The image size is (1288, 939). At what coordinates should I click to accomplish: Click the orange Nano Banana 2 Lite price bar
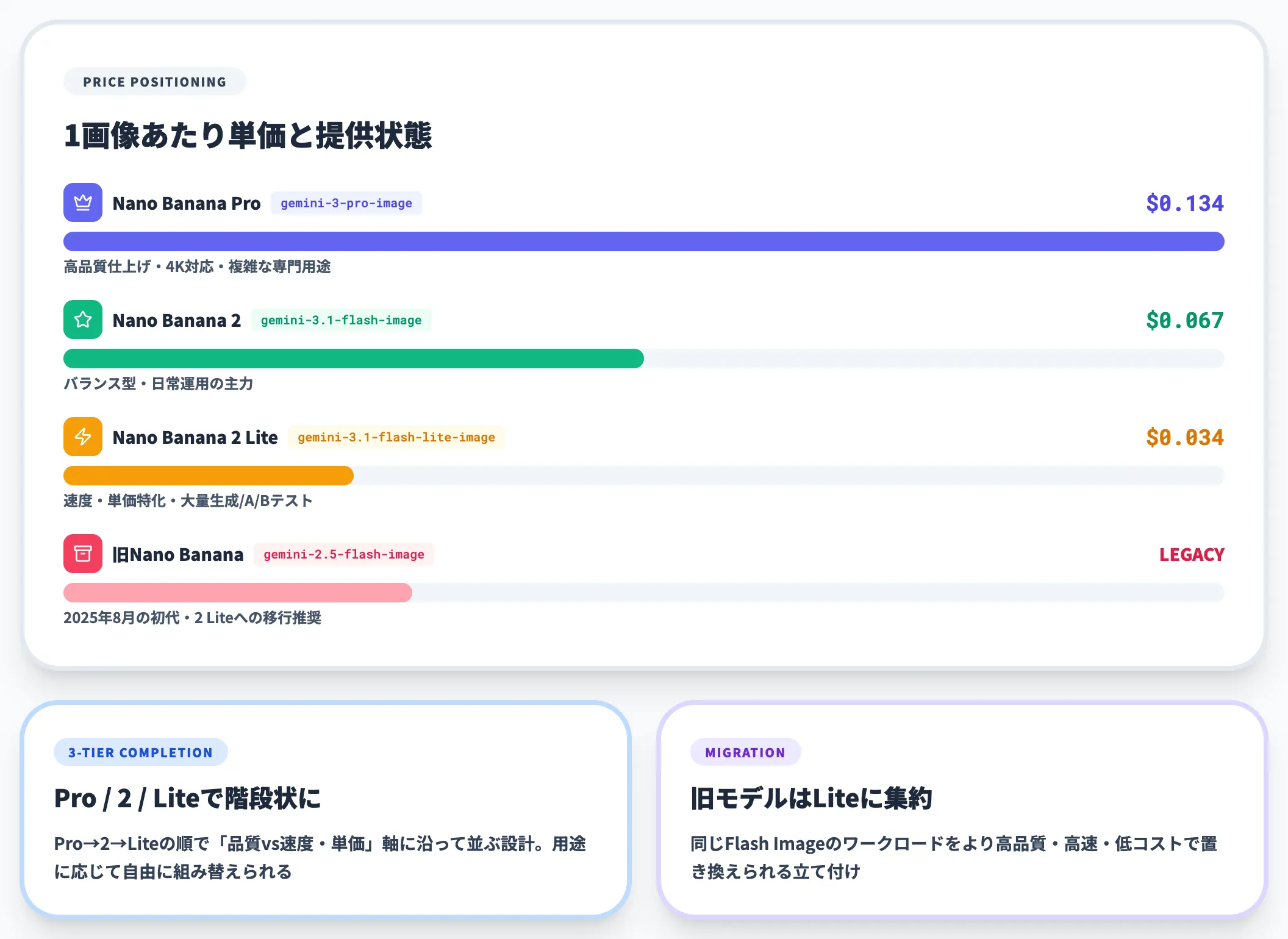pyautogui.click(x=209, y=476)
